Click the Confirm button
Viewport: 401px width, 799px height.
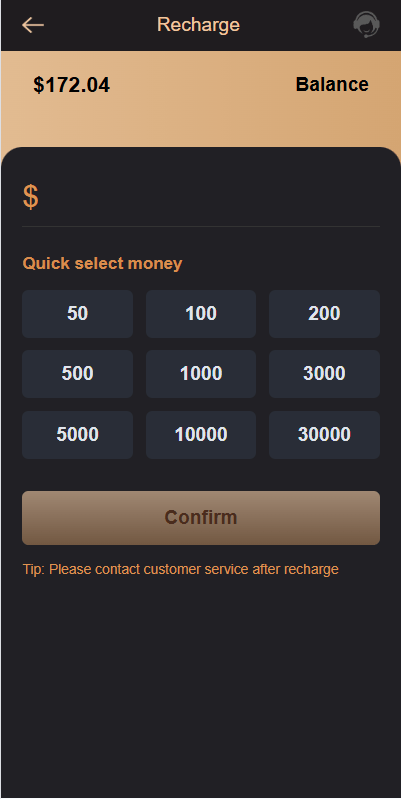[201, 518]
